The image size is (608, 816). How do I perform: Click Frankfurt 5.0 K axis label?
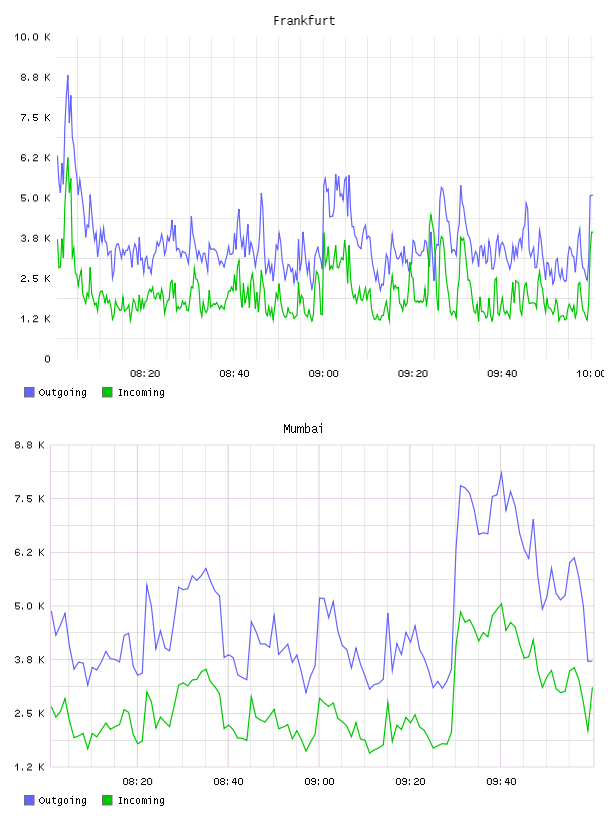click(35, 198)
